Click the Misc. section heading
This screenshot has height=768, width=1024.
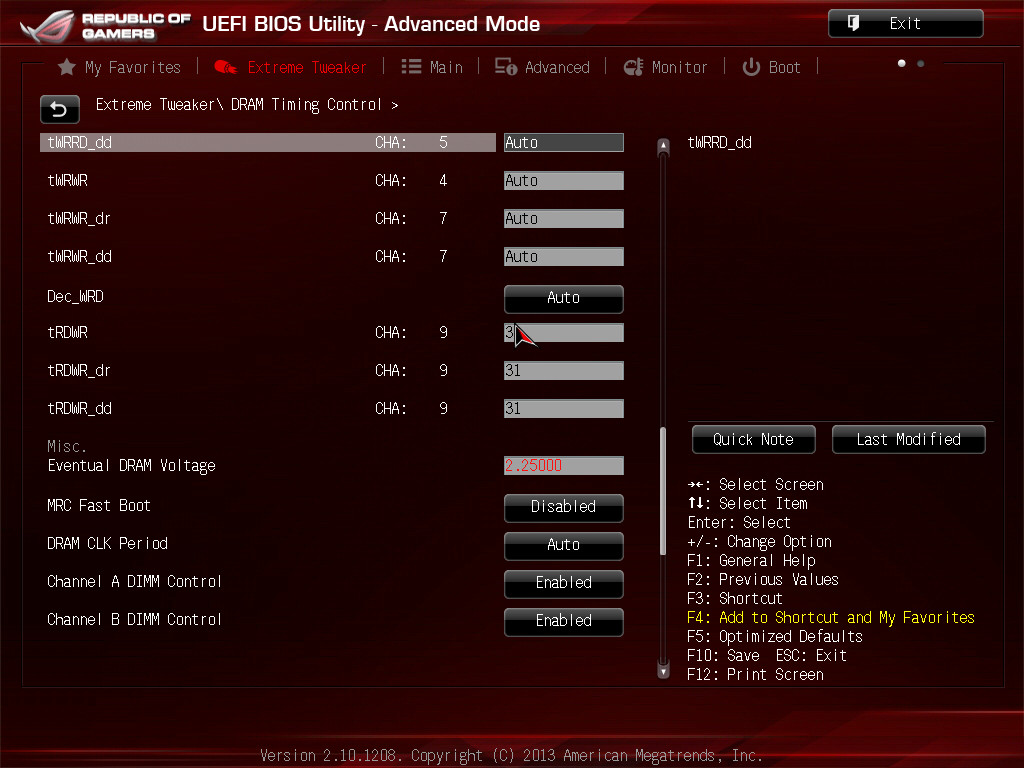67,447
